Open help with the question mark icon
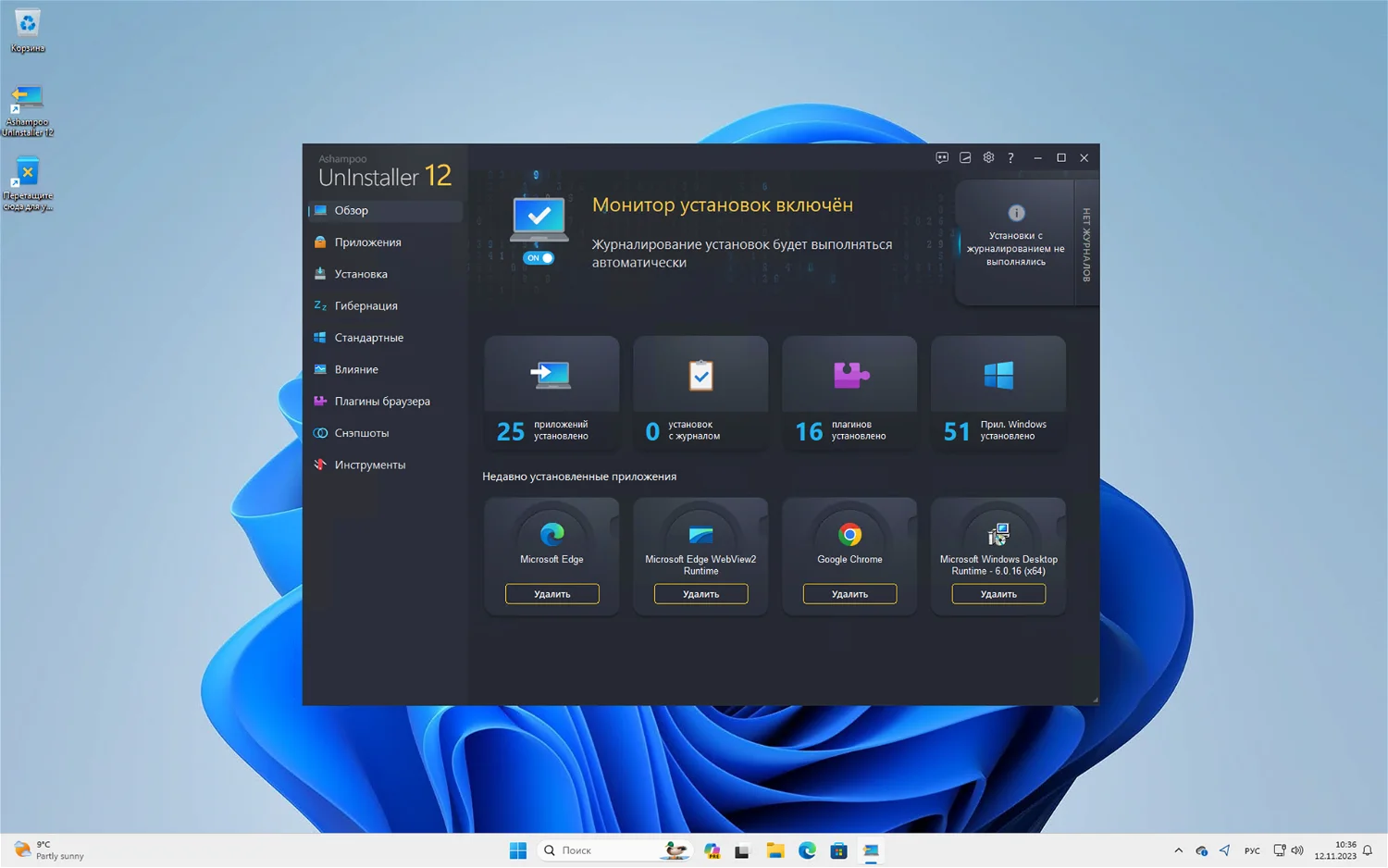 click(1010, 158)
